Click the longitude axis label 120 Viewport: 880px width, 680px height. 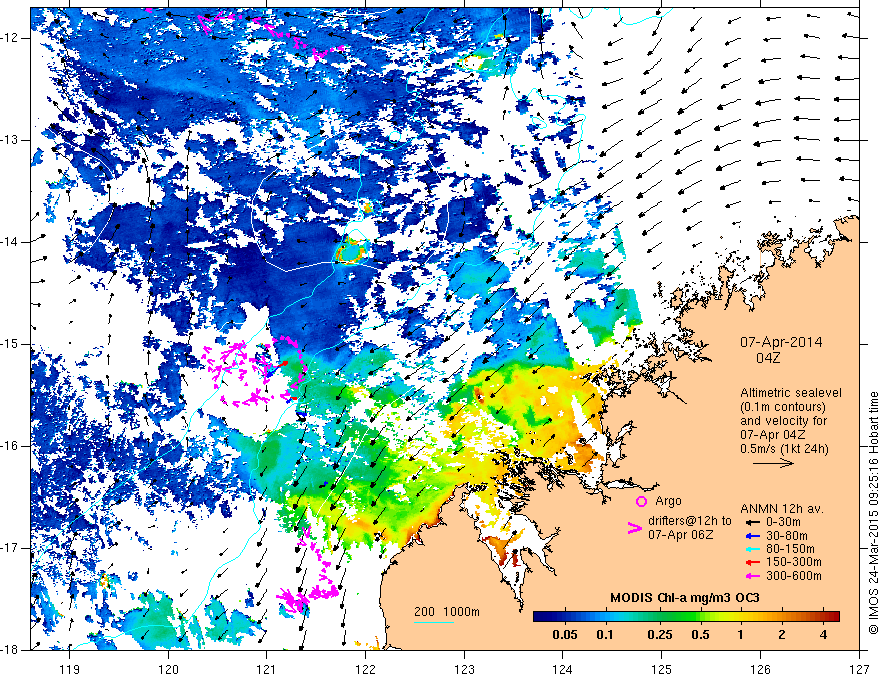(168, 669)
